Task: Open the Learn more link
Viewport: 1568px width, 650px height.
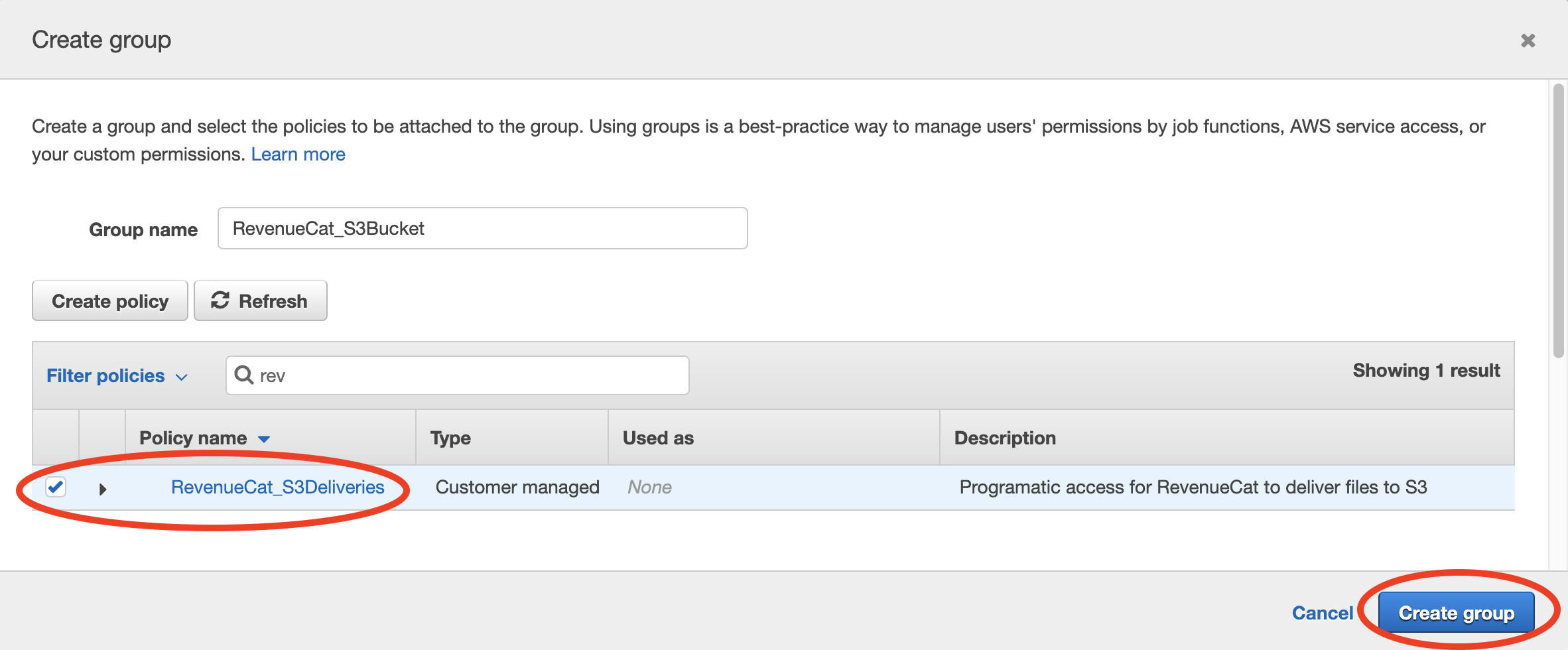Action: point(298,154)
